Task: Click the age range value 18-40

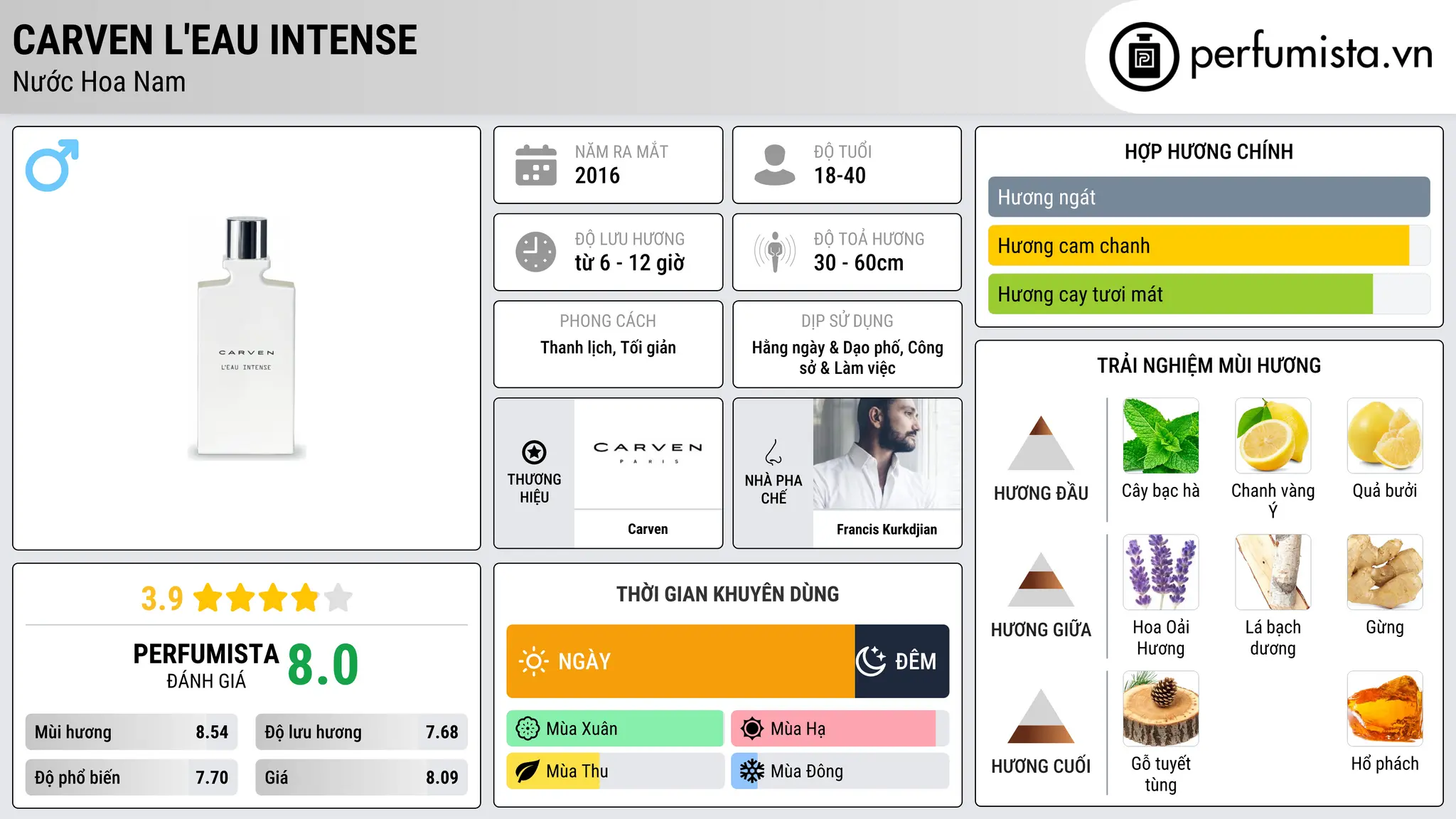Action: coord(840,176)
